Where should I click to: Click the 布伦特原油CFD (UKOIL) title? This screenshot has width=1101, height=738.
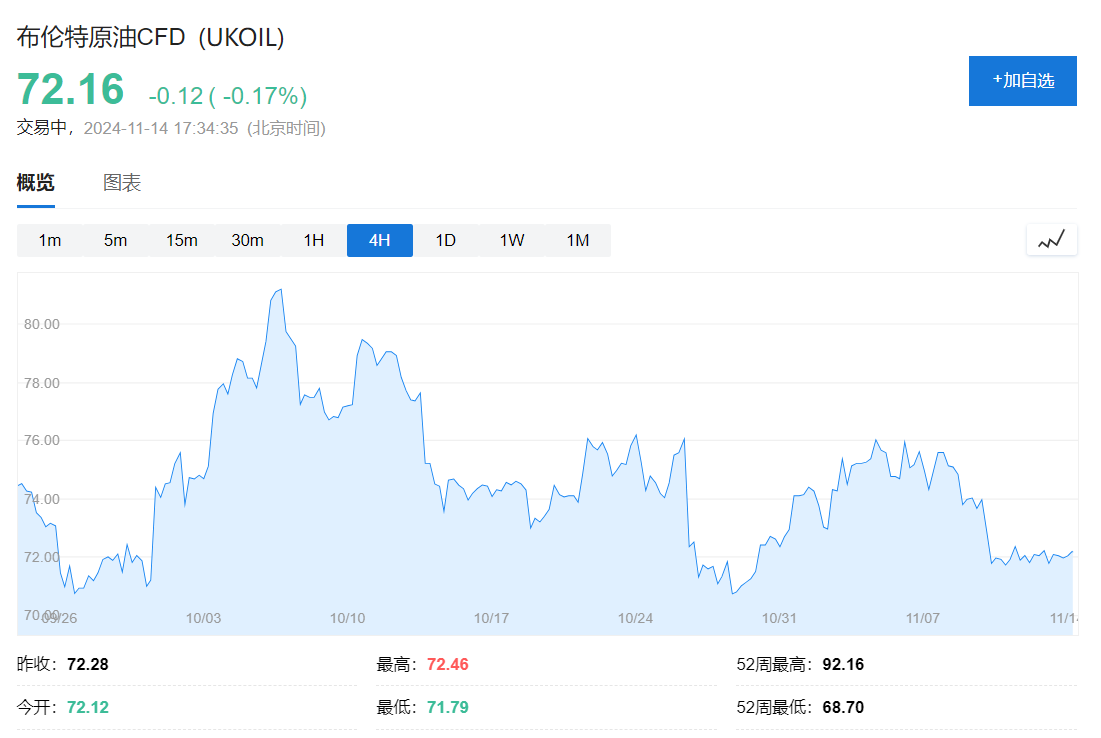coord(151,37)
